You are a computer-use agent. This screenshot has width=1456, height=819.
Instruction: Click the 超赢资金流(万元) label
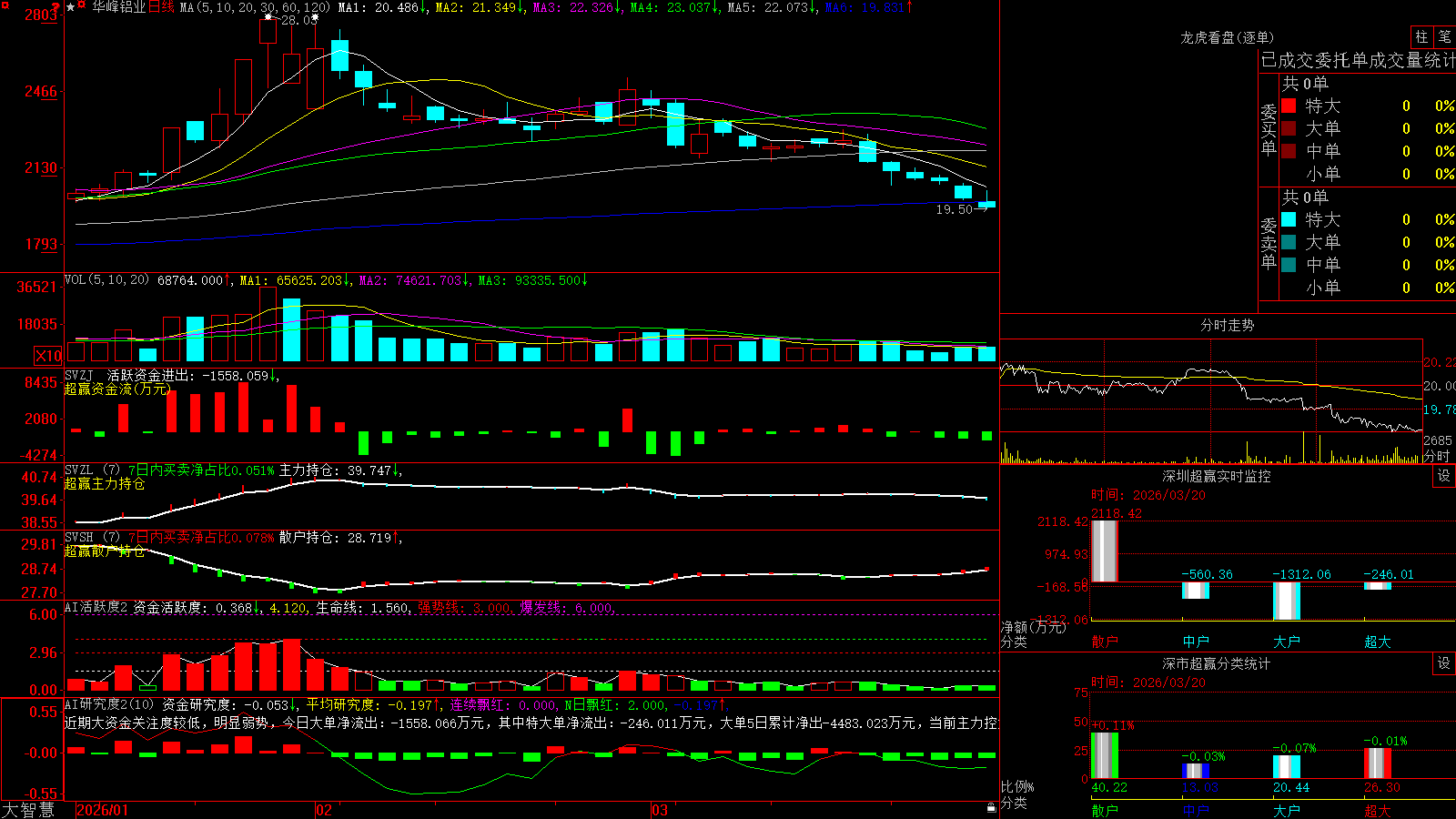117,389
